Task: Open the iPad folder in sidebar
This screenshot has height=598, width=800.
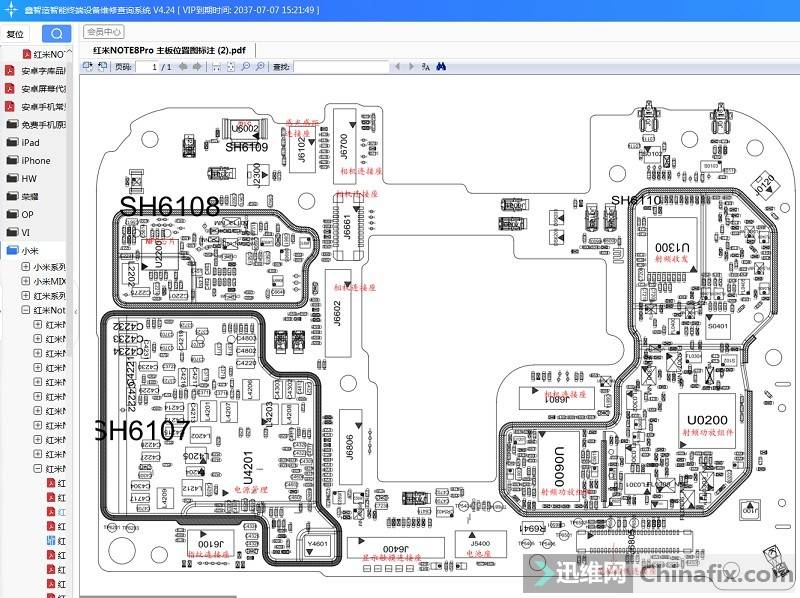Action: pyautogui.click(x=30, y=142)
